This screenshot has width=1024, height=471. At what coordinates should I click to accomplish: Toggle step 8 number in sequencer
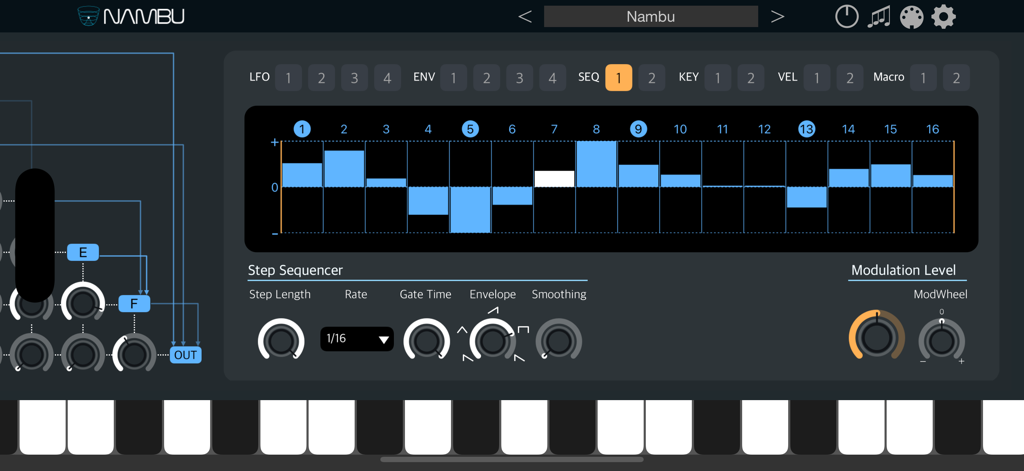tap(596, 129)
